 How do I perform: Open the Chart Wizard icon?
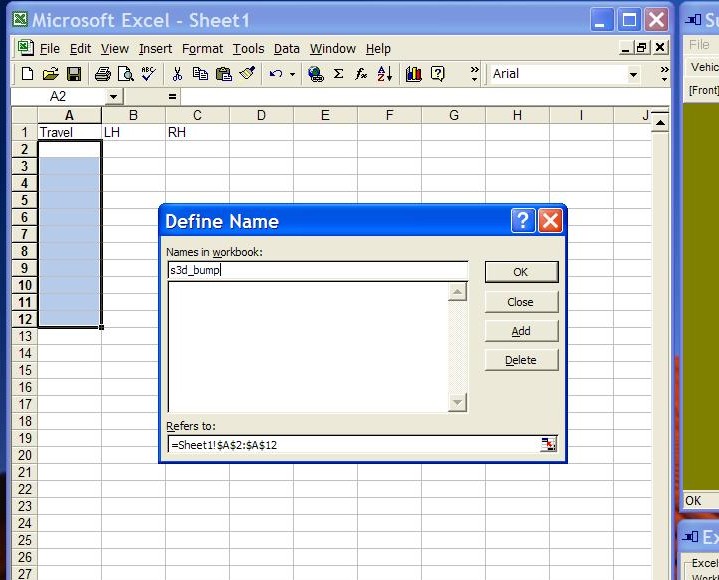coord(413,74)
